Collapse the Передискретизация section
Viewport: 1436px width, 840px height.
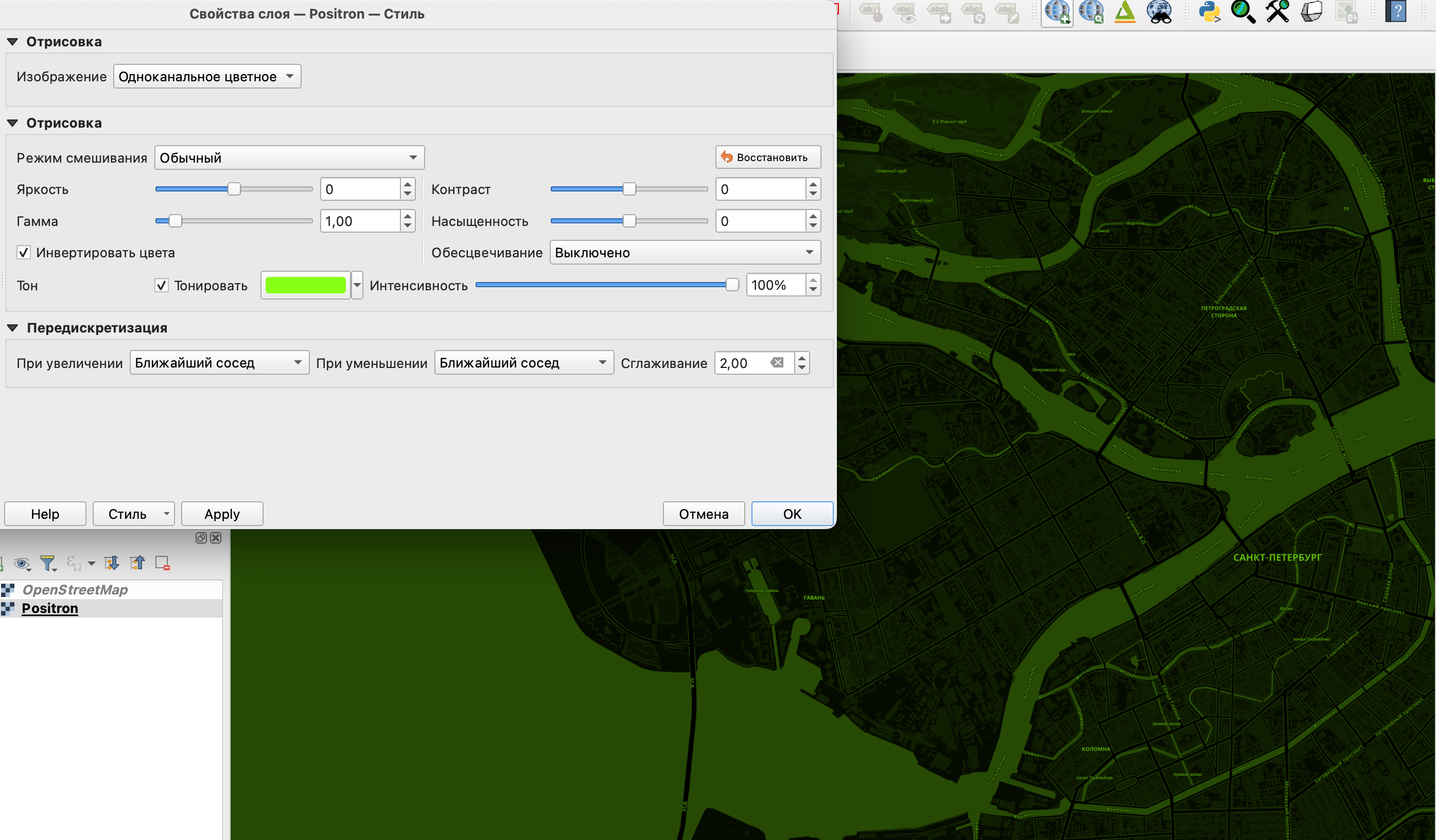(12, 328)
